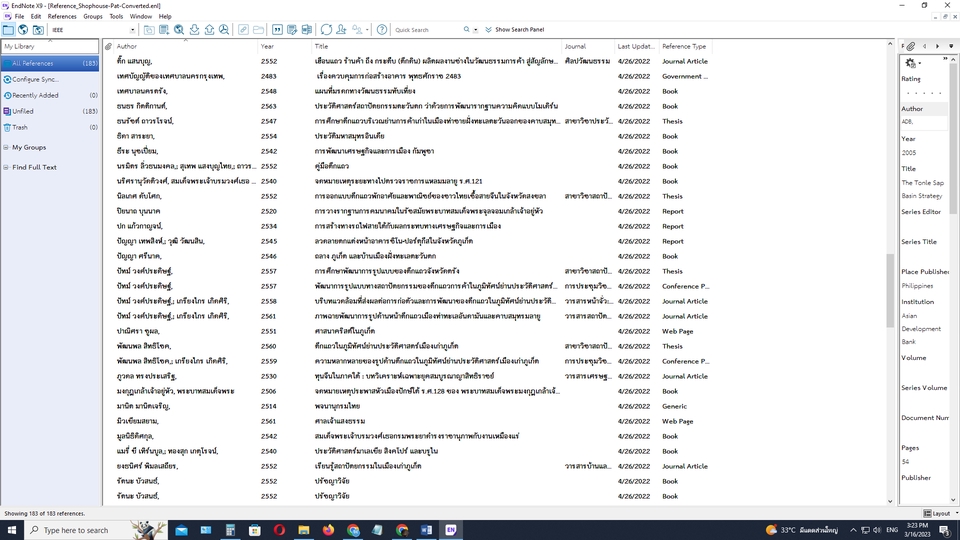960x540 pixels.
Task: Open the Tools menu
Action: (116, 17)
